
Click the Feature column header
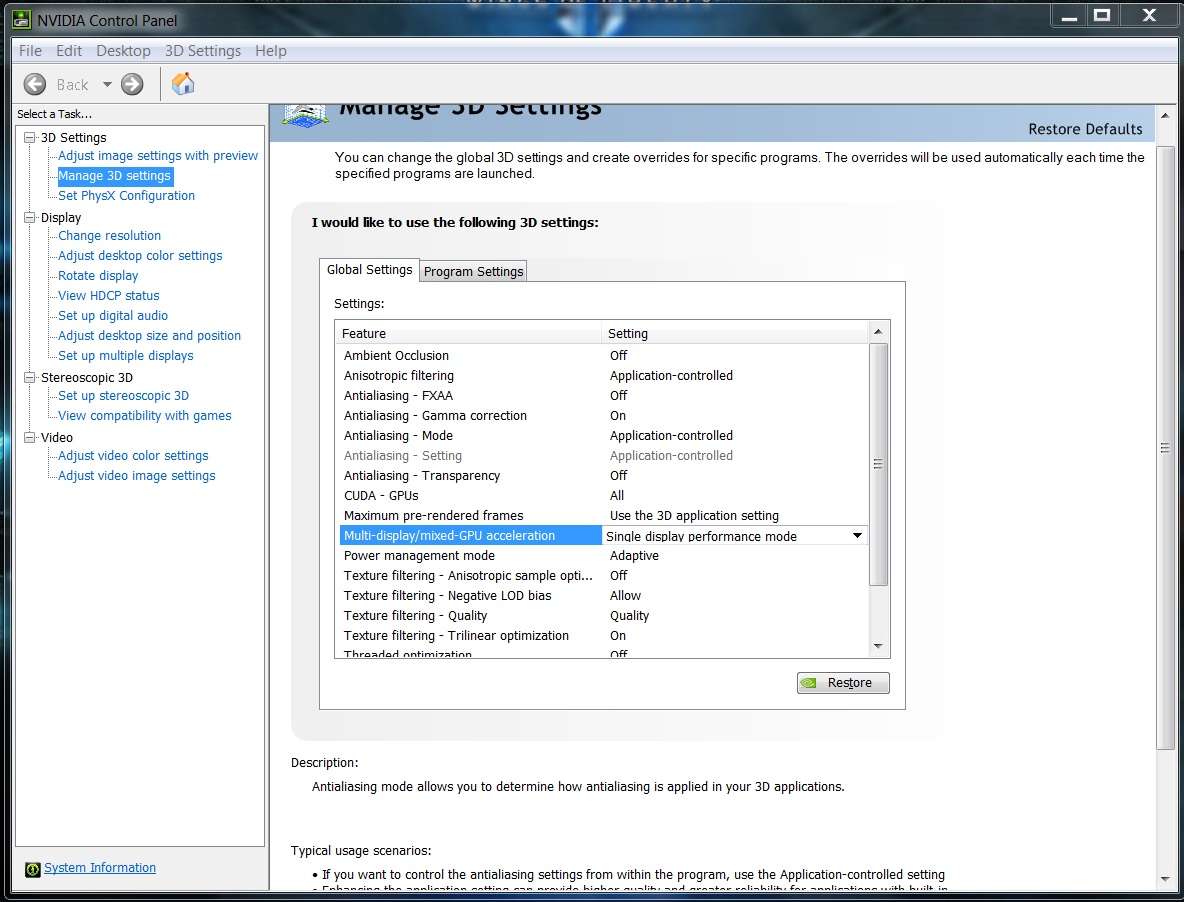tap(469, 333)
